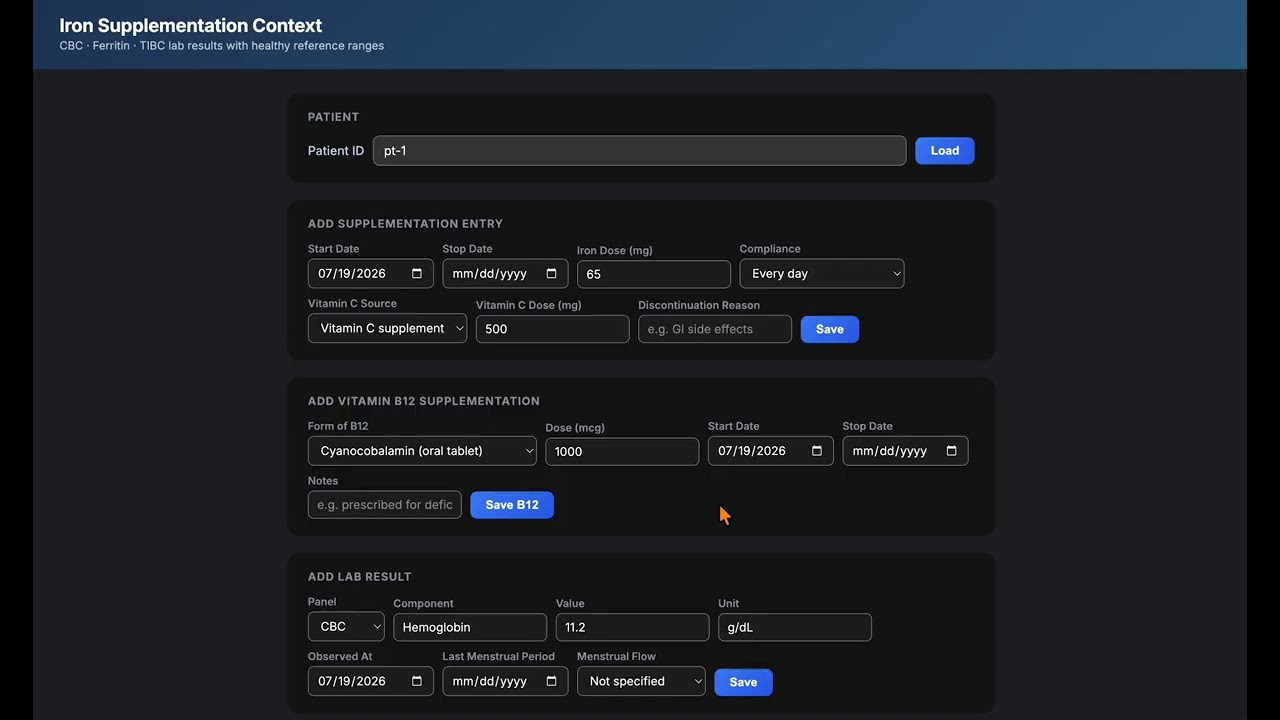
Task: Click the Save B12 button
Action: (x=512, y=505)
